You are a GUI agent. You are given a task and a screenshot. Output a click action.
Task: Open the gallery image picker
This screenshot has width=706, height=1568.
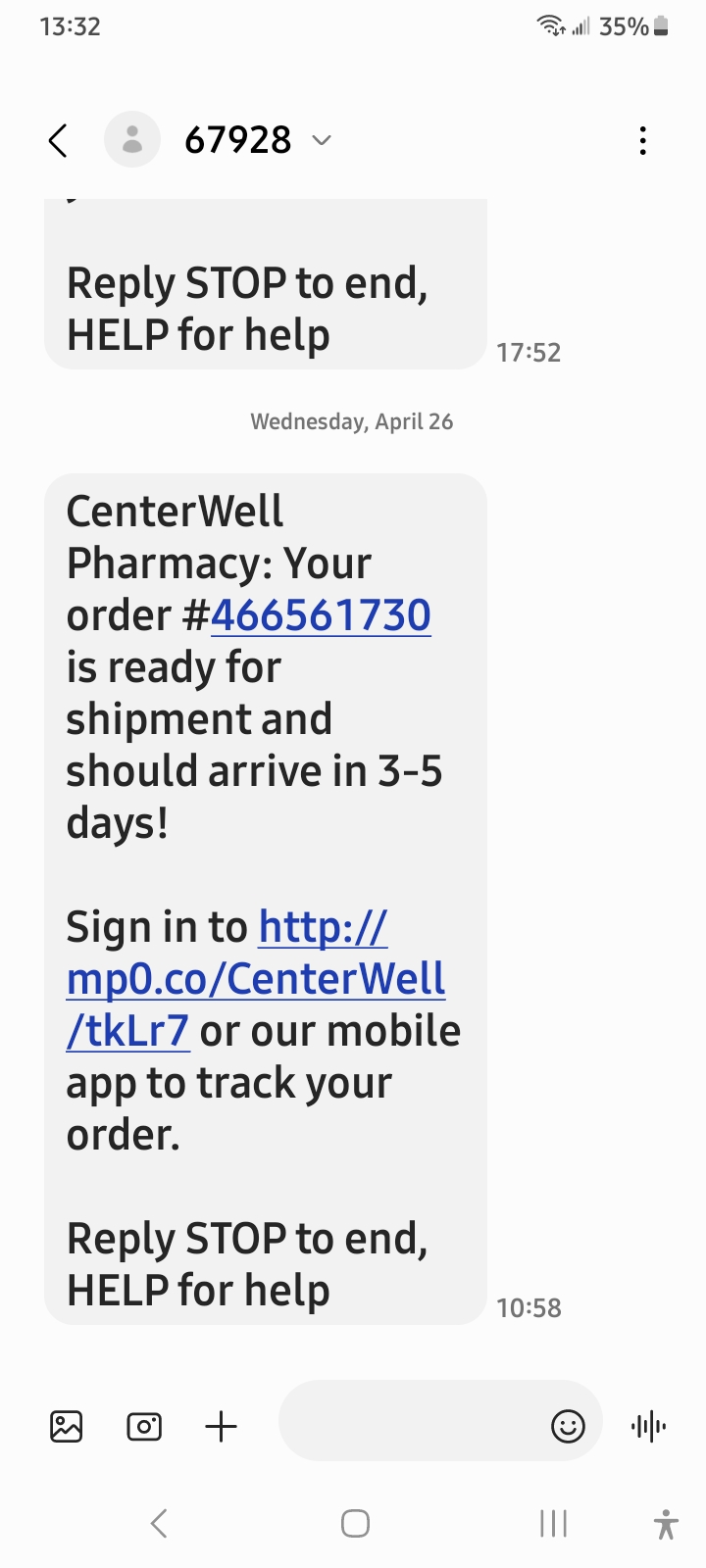coord(67,1426)
